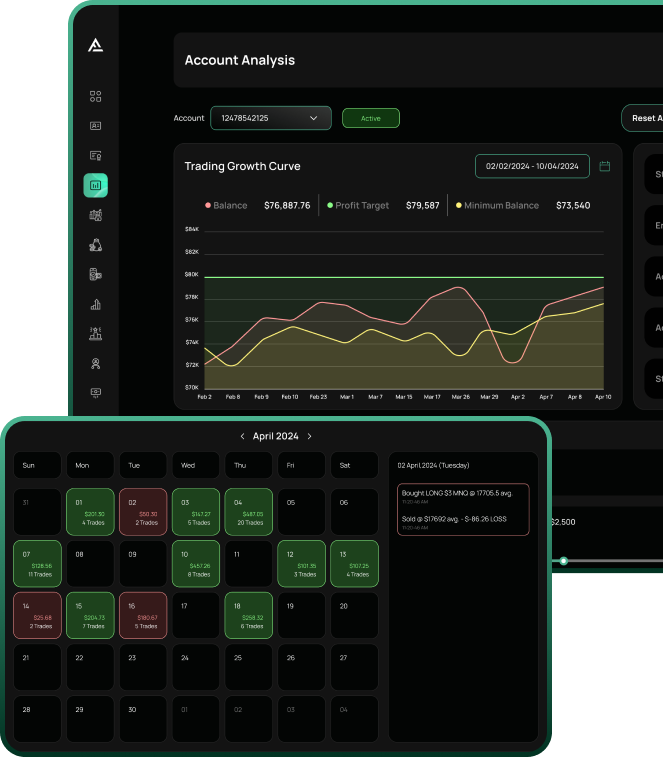This screenshot has height=757, width=663.
Task: Select the highlighted account analysis chart icon
Action: (x=96, y=185)
